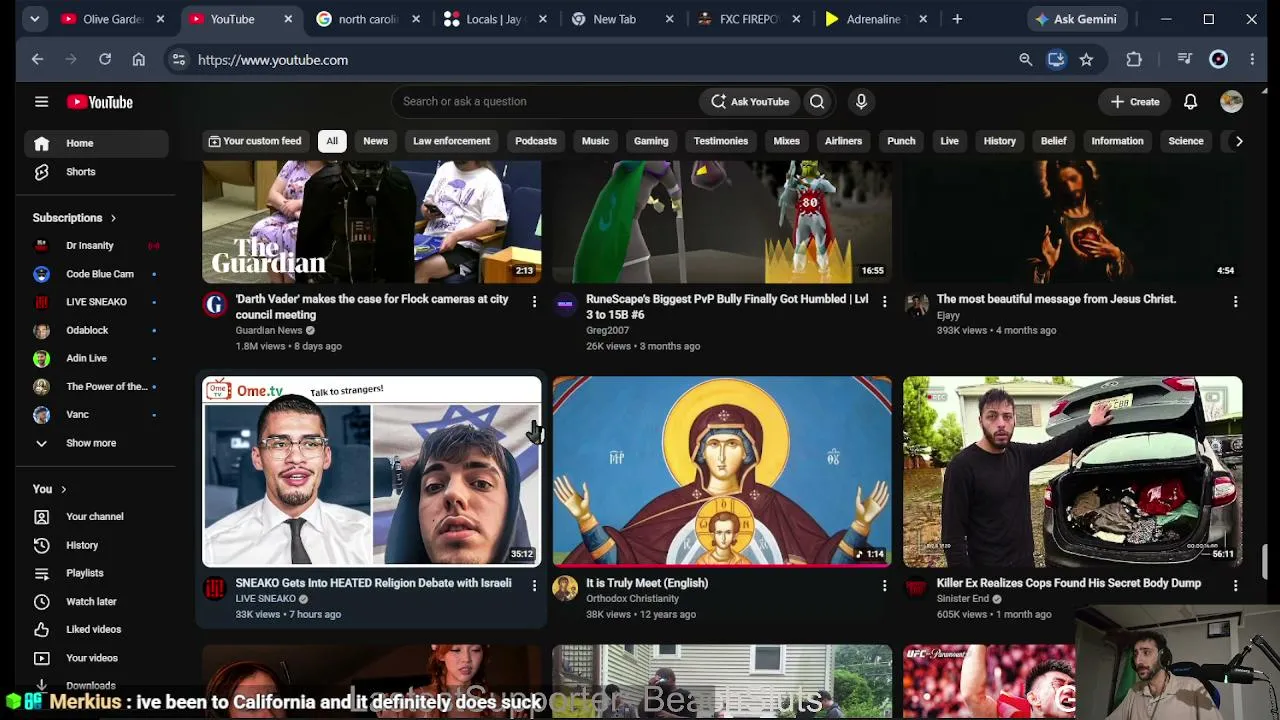Start voice search with the microphone

point(861,101)
